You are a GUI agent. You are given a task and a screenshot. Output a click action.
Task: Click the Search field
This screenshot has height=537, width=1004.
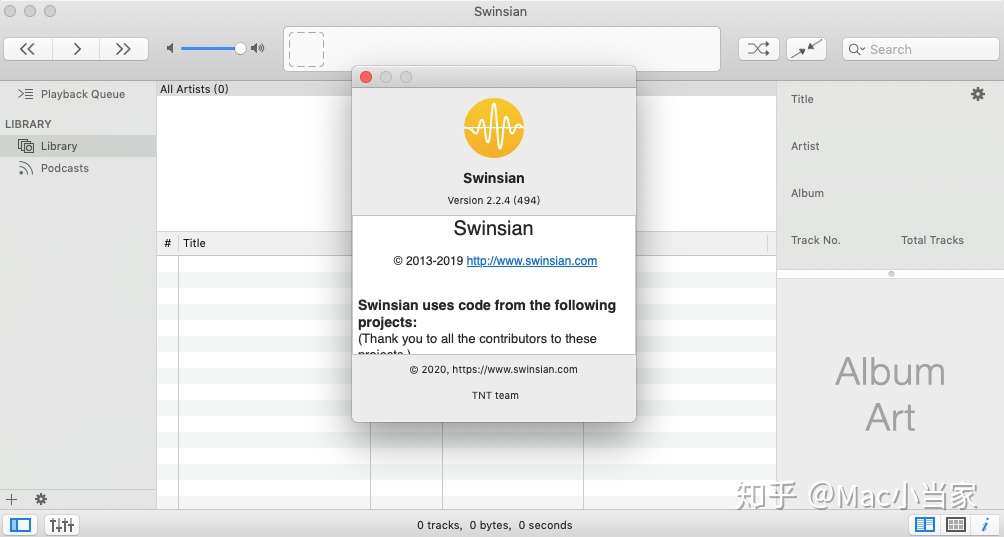pos(921,49)
